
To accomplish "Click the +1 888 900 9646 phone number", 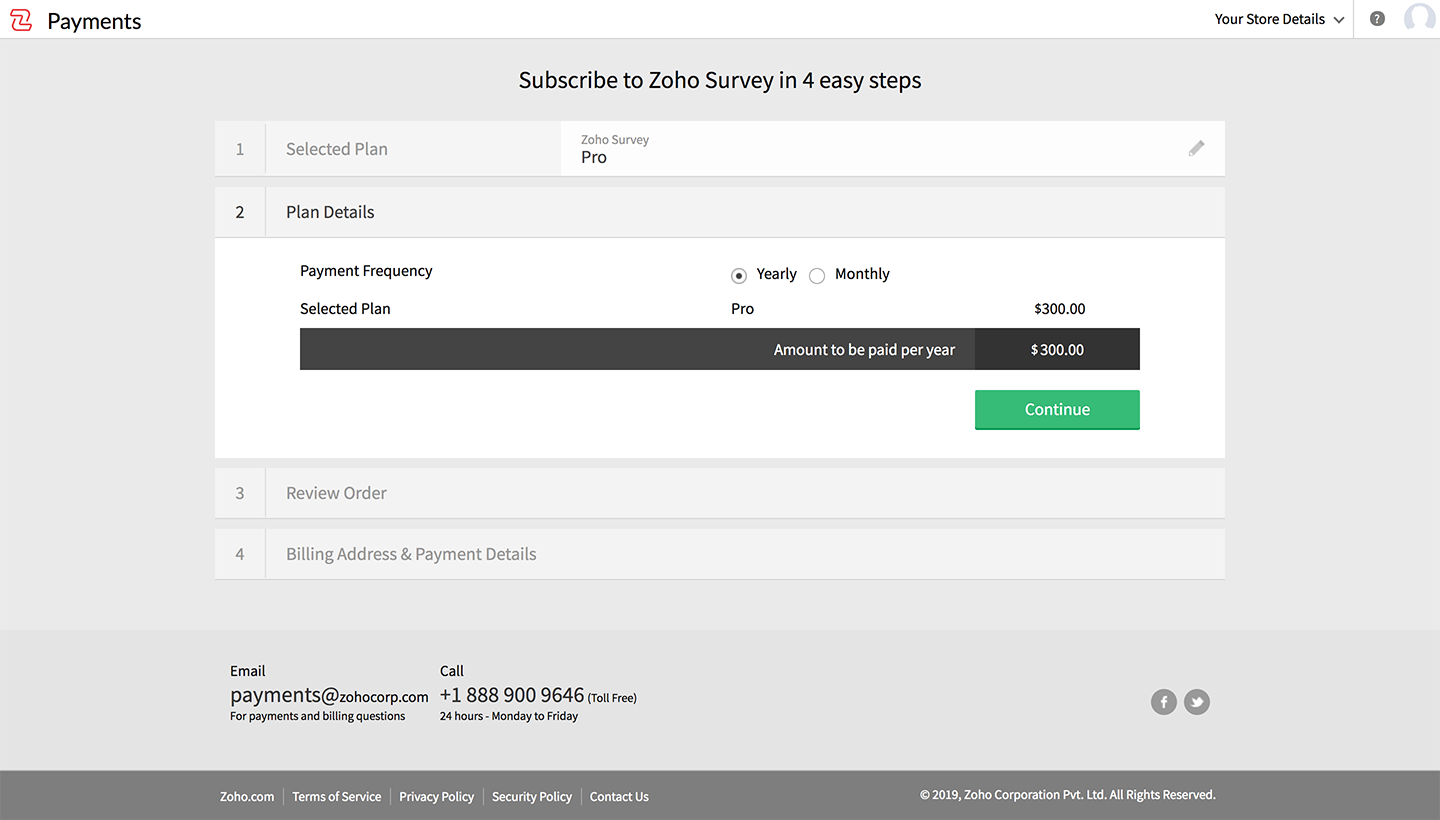I will 512,695.
